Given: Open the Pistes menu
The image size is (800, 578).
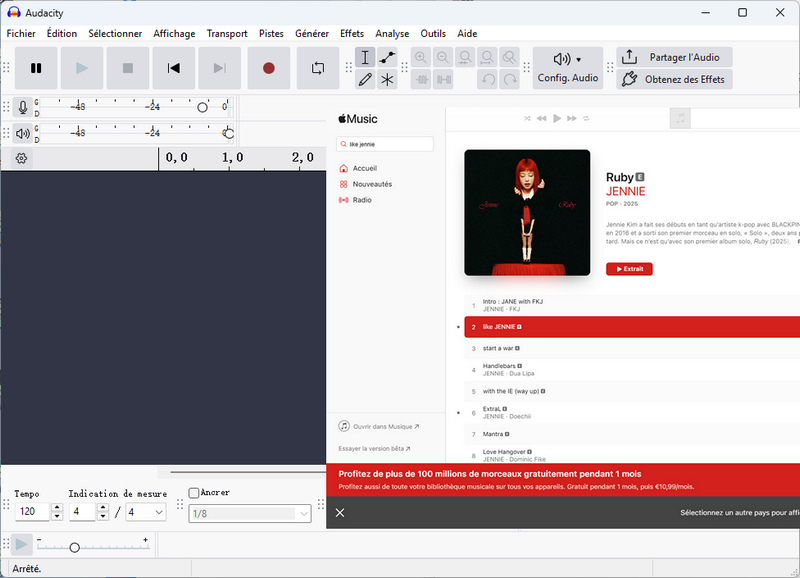Looking at the screenshot, I should click(271, 33).
